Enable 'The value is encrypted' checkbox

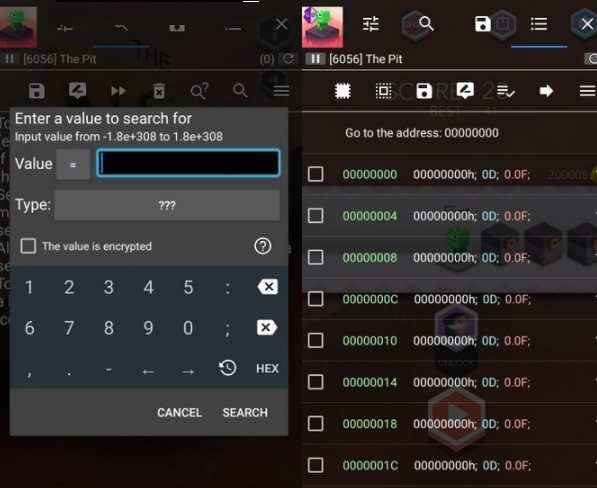pyautogui.click(x=28, y=246)
